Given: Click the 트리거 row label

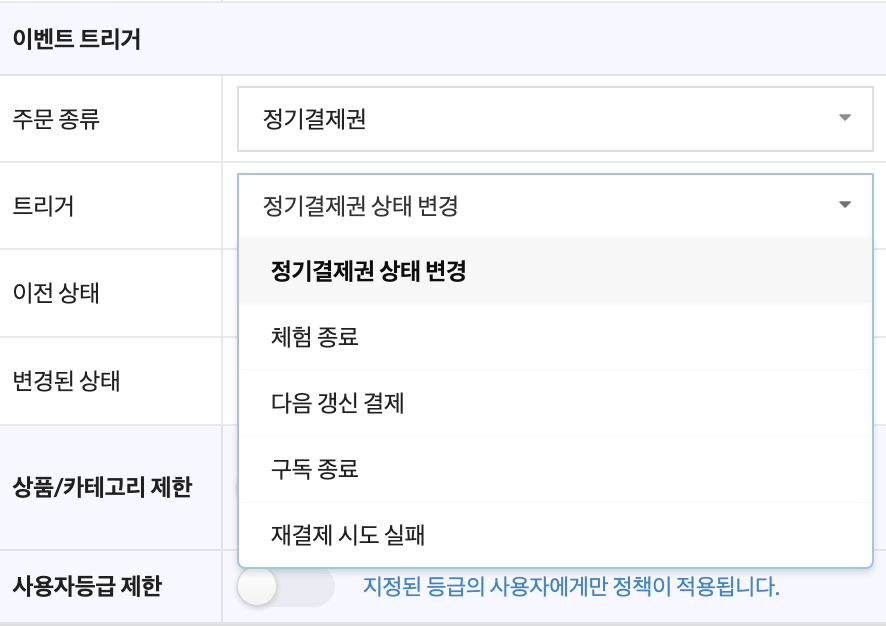Looking at the screenshot, I should tap(43, 206).
